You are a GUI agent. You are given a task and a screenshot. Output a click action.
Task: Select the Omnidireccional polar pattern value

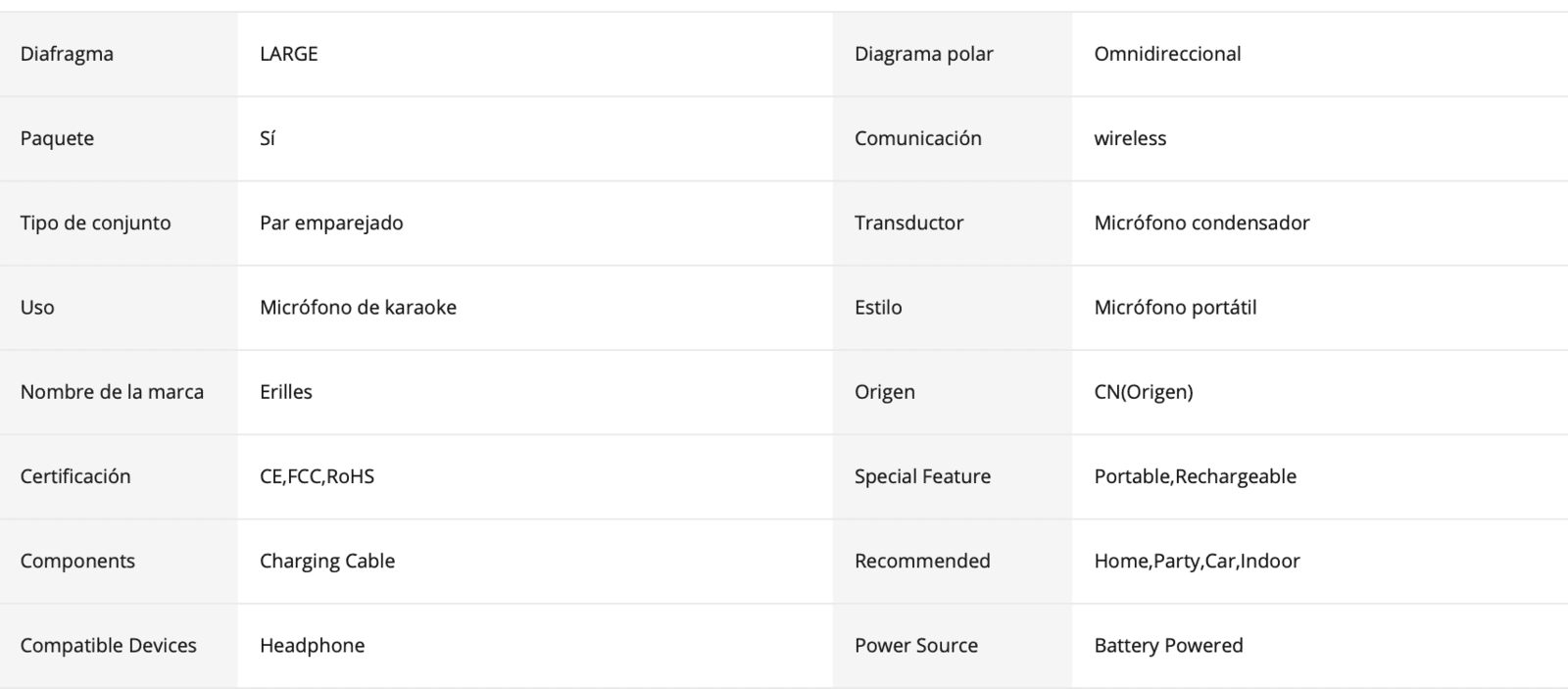[1167, 54]
